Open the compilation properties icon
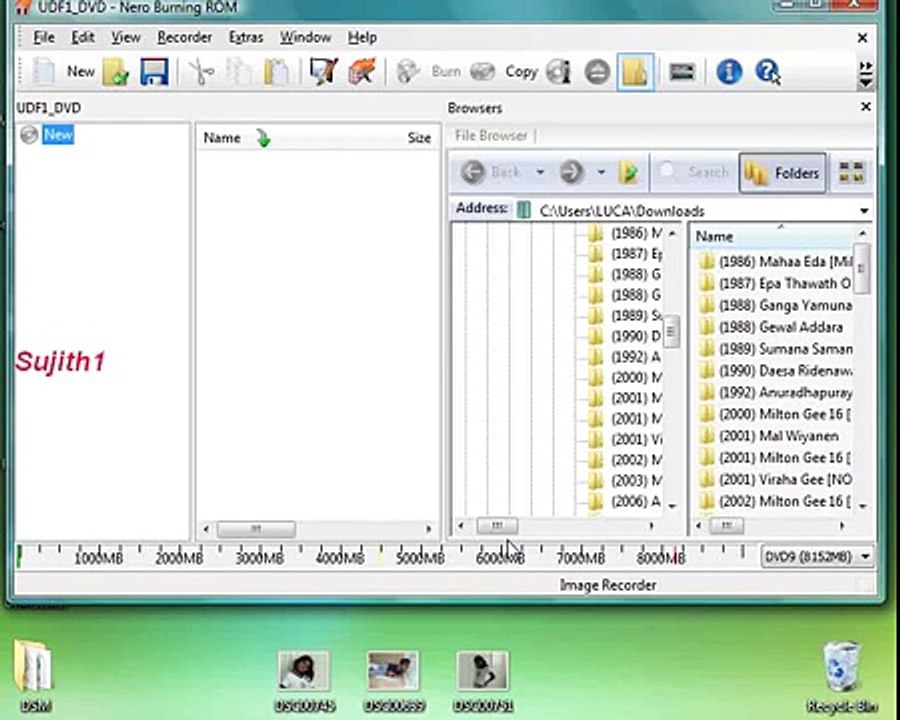Viewport: 900px width, 720px height. click(323, 72)
